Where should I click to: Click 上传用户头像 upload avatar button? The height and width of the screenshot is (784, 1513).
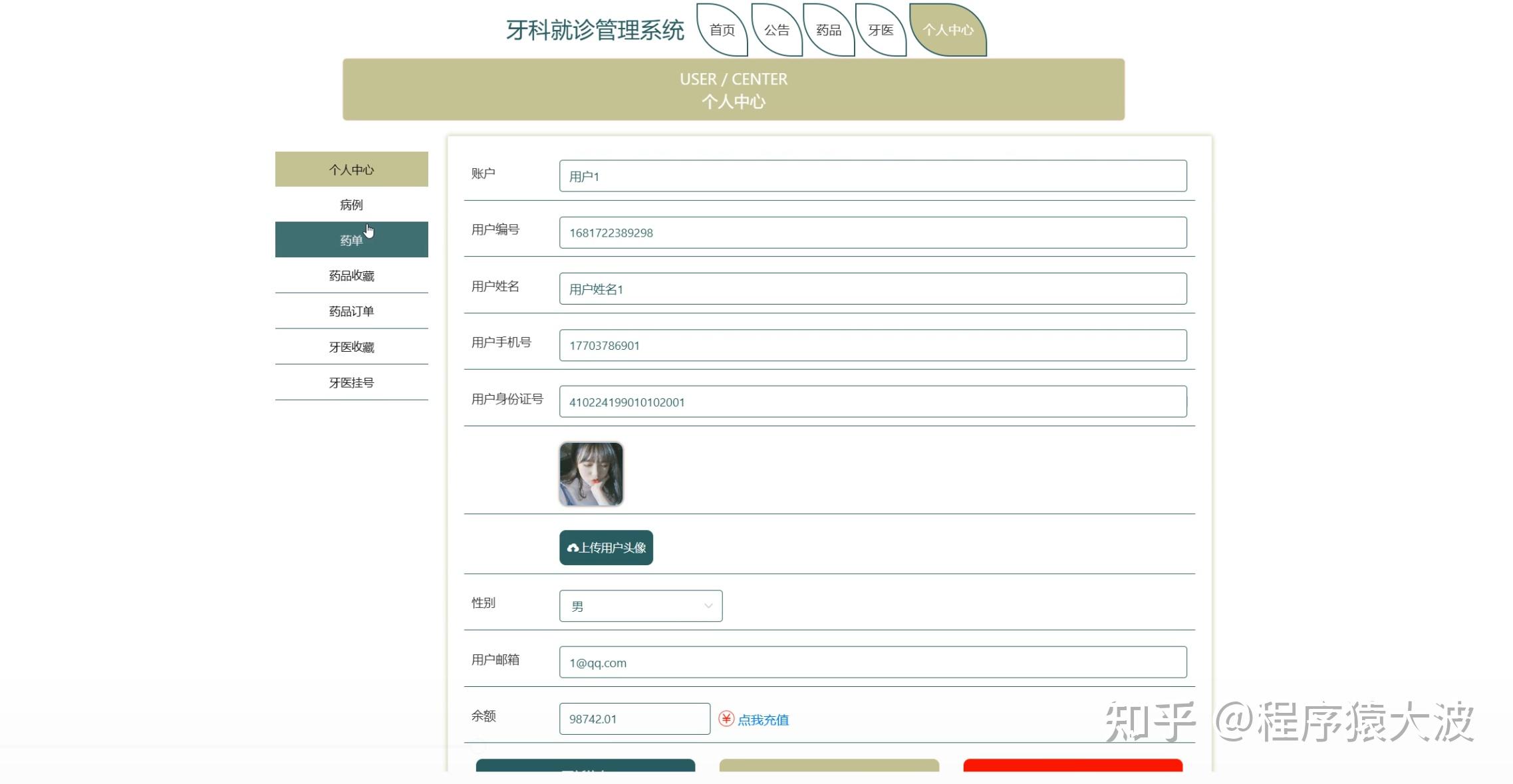tap(606, 547)
